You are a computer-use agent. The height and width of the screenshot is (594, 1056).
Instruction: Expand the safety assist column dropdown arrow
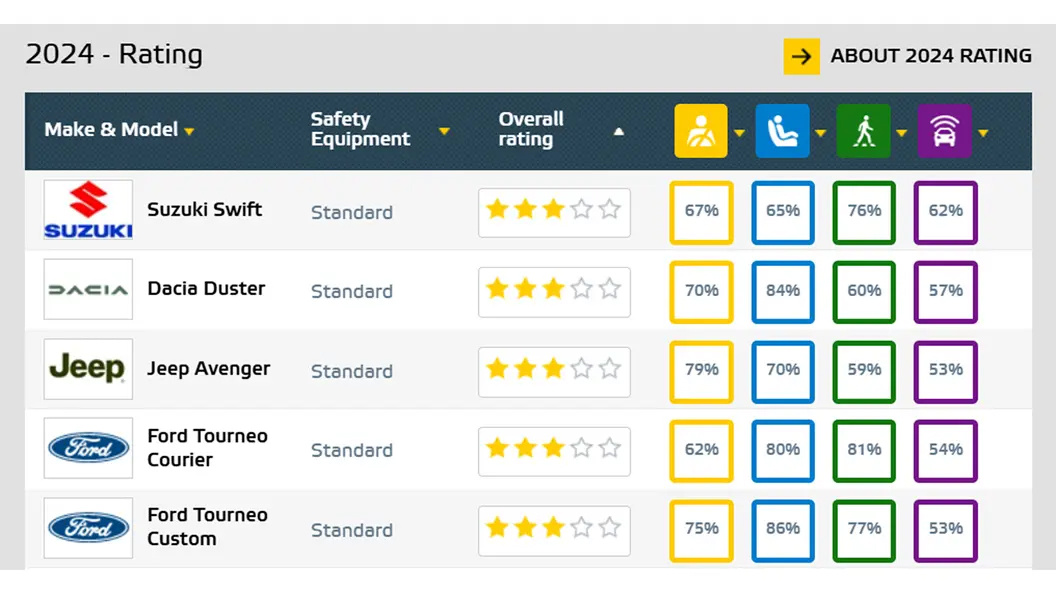point(983,133)
